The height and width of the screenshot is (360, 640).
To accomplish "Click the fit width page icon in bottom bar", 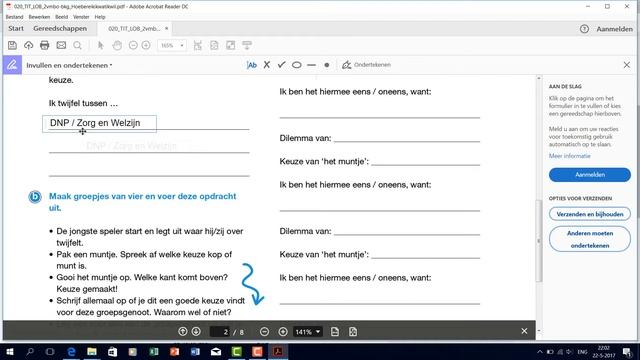I will point(335,332).
